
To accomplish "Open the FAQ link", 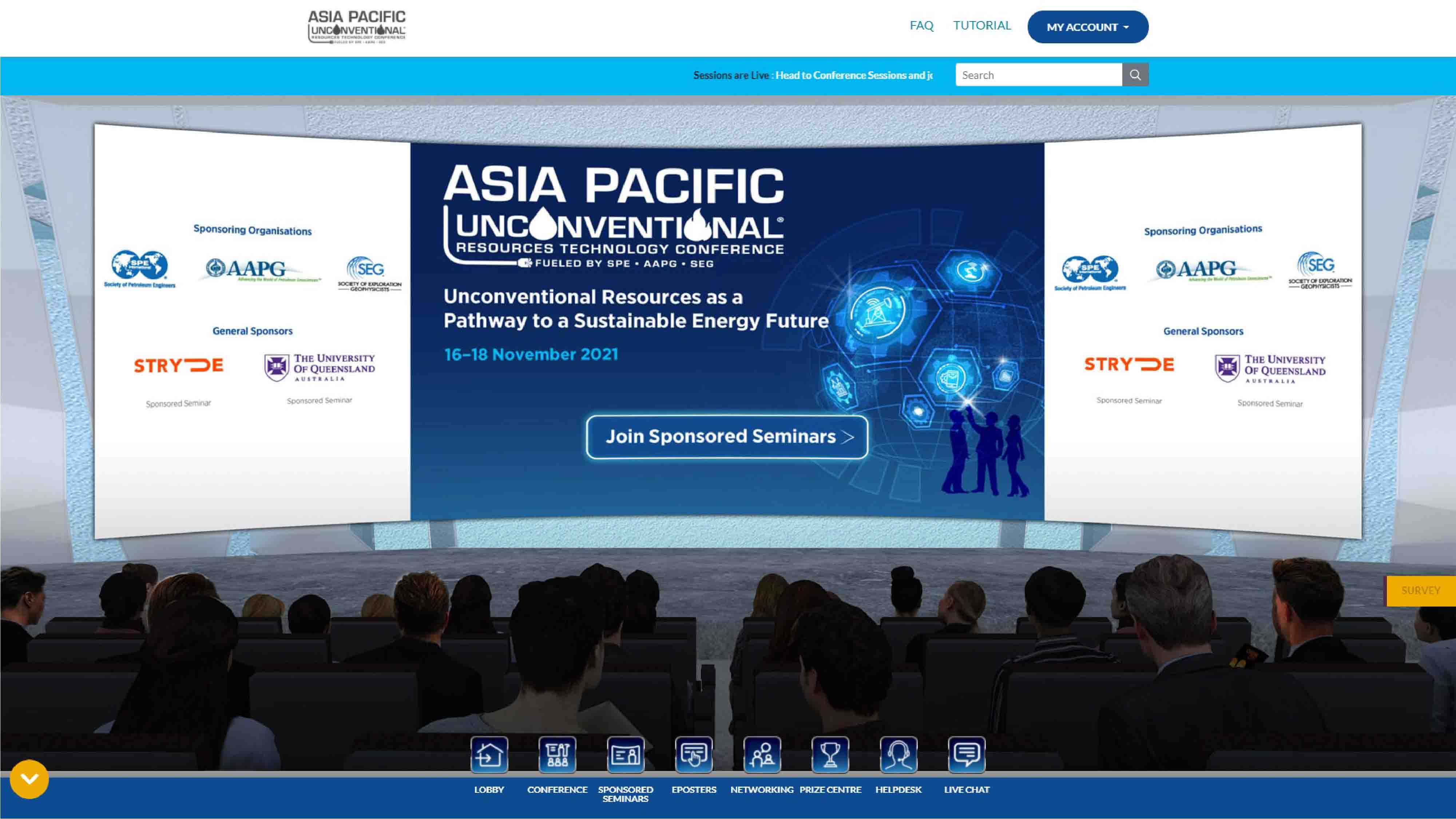I will [x=921, y=25].
